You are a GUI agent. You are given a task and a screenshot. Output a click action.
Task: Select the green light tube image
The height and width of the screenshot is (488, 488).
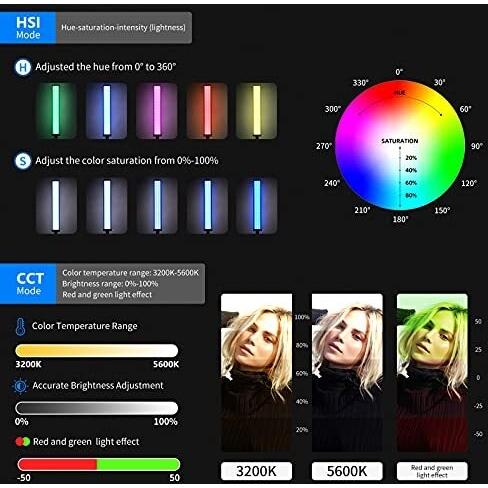56,111
